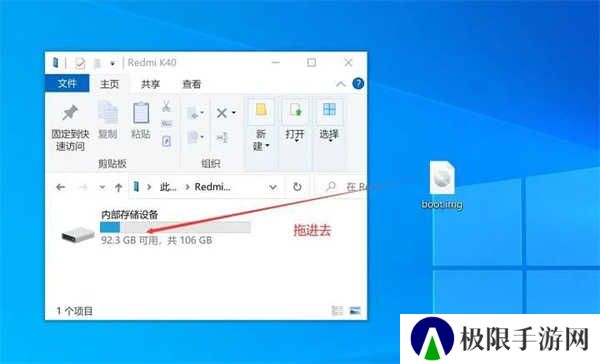Click the new folder icon in quick access toolbar

97,63
